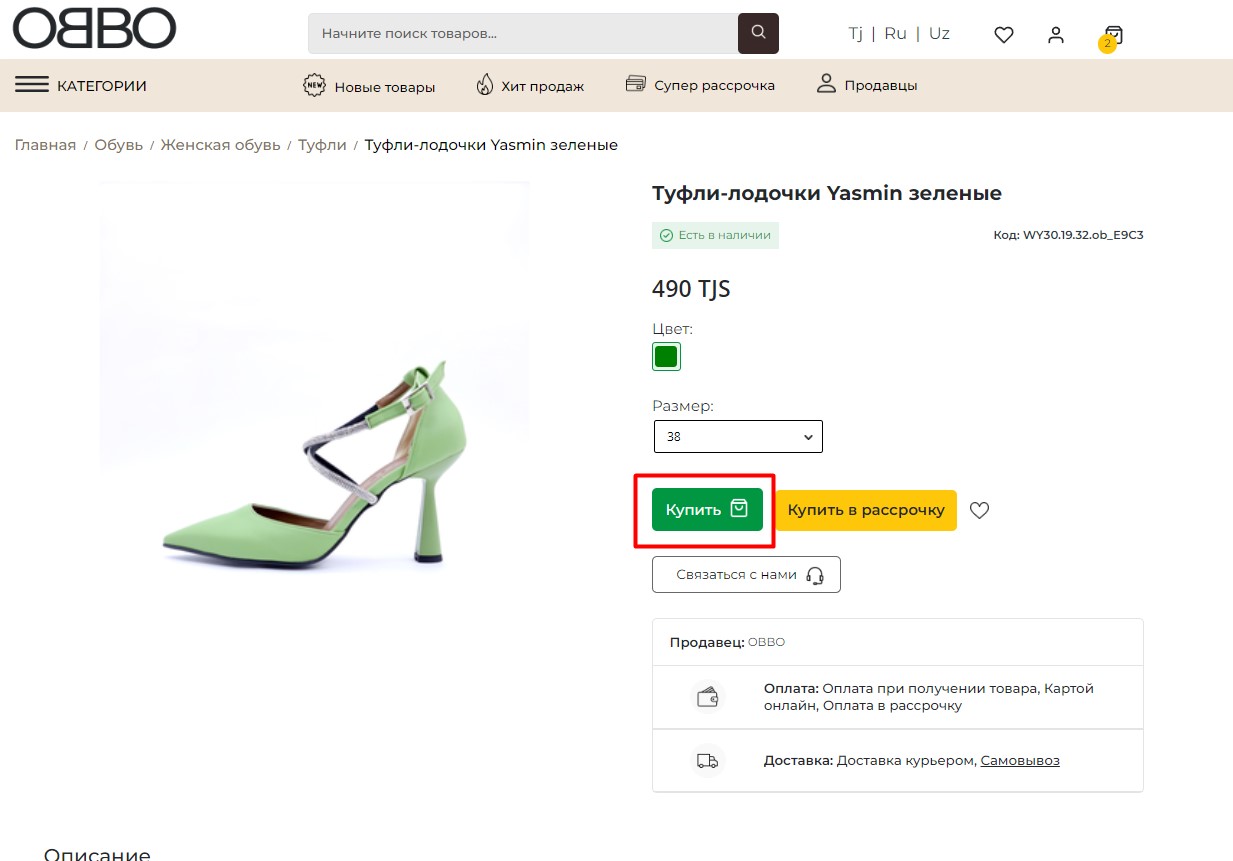The height and width of the screenshot is (861, 1233).
Task: Click the Самовывоз delivery link
Action: 1019,761
